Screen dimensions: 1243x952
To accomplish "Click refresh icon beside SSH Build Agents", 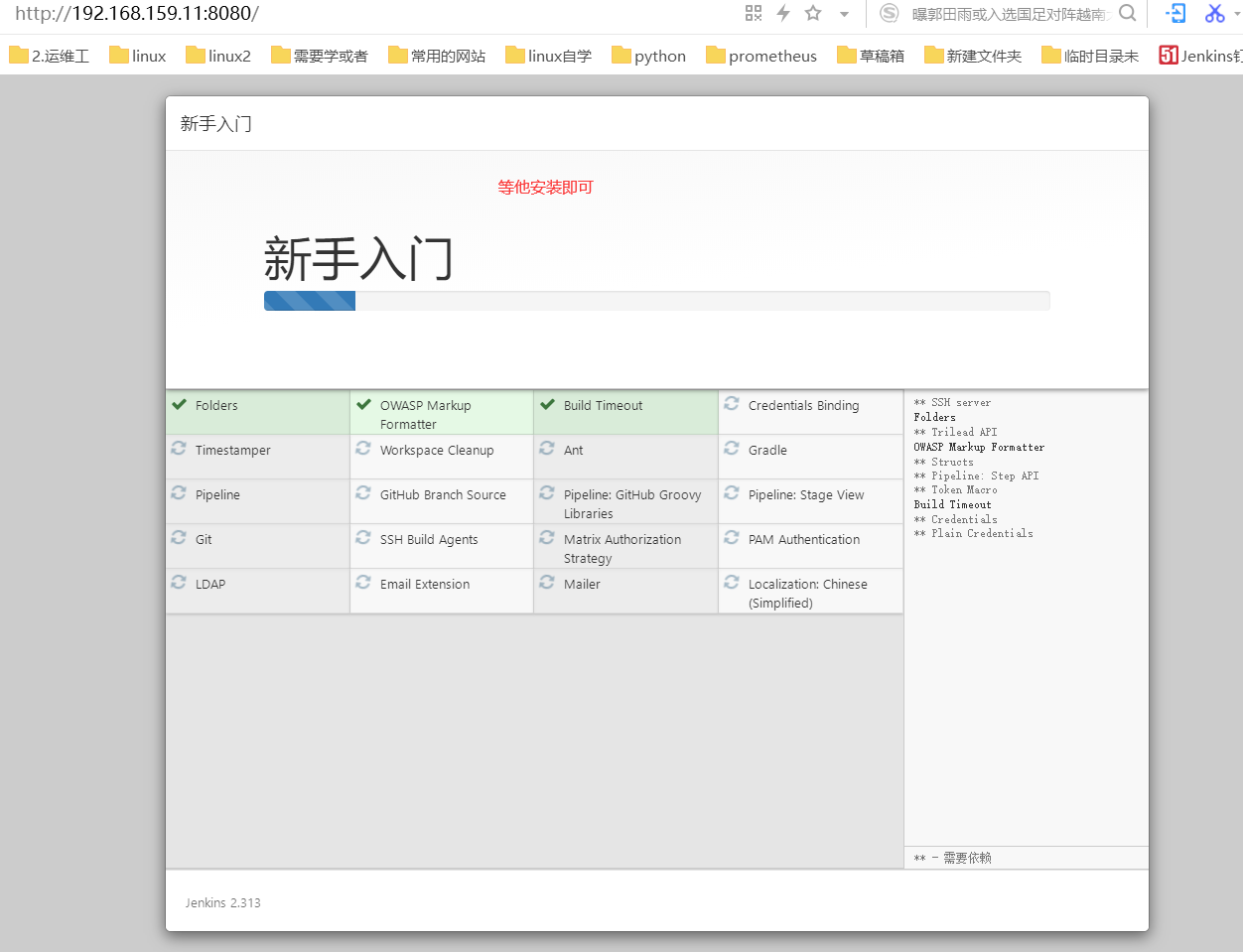I will pos(363,537).
